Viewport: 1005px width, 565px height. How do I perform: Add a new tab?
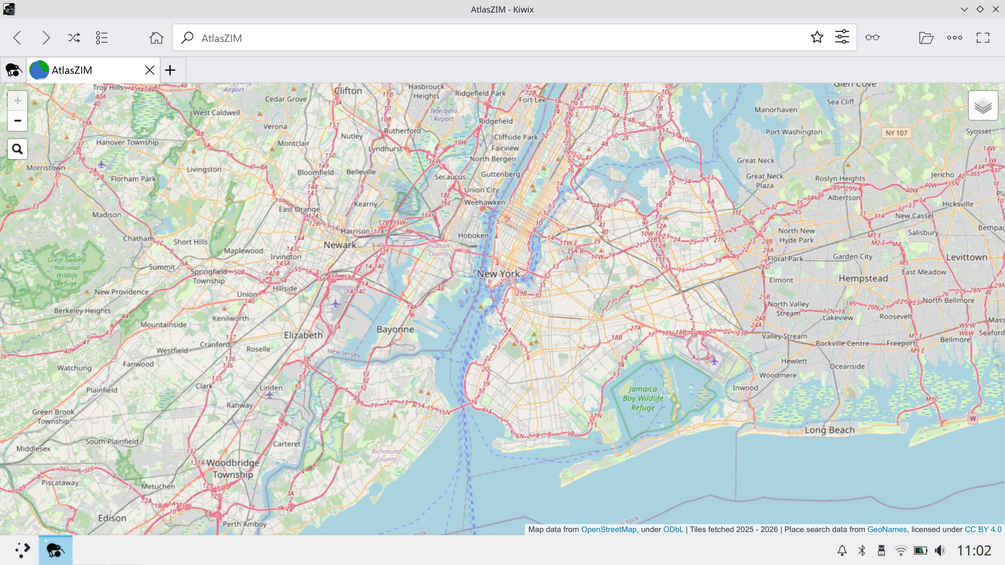[x=170, y=70]
